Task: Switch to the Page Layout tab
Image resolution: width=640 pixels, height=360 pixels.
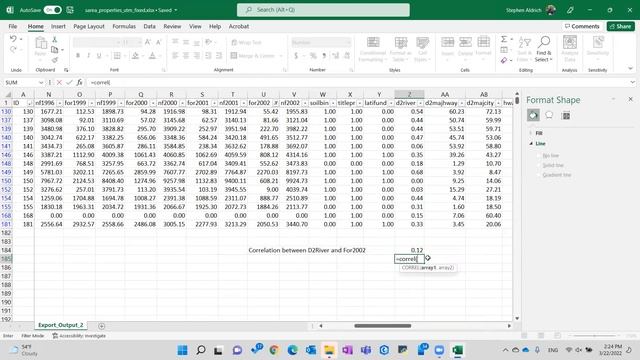Action: pyautogui.click(x=89, y=26)
